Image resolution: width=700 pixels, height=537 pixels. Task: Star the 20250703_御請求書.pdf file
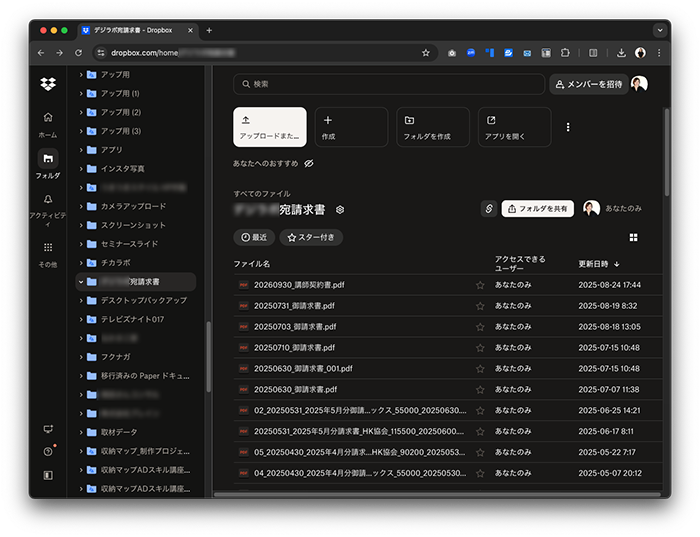(x=480, y=327)
